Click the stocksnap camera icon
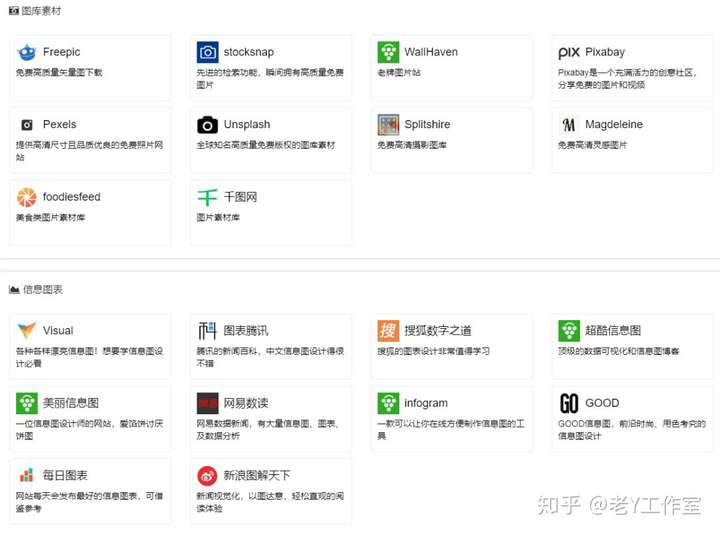The width and height of the screenshot is (720, 535). [x=208, y=52]
